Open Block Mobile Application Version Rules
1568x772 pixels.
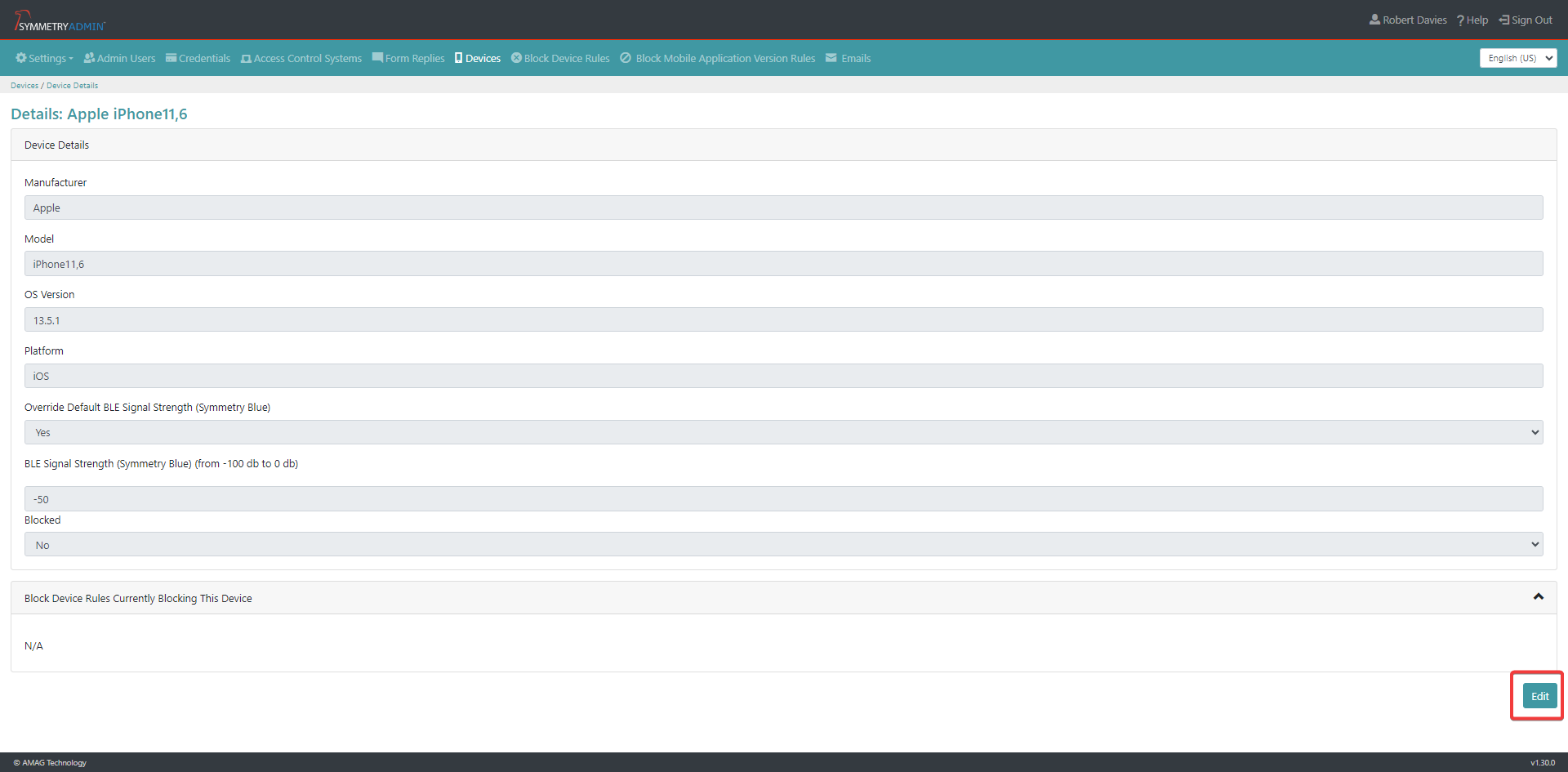(718, 58)
